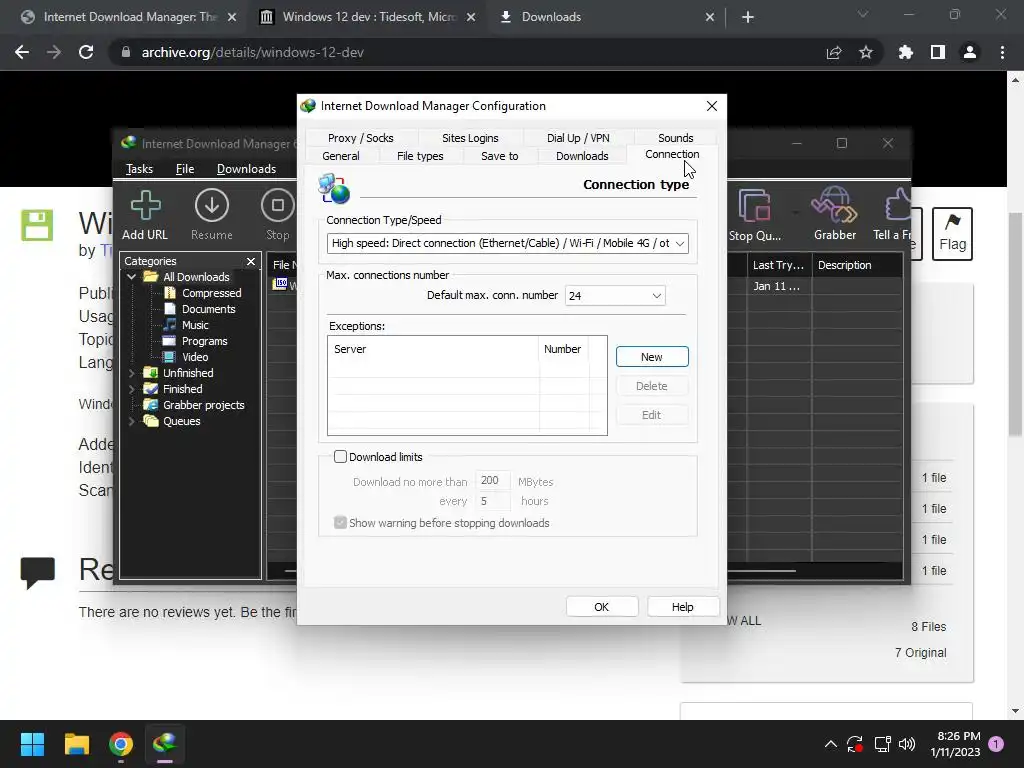
Task: Reload the archive.org page
Action: point(86,52)
